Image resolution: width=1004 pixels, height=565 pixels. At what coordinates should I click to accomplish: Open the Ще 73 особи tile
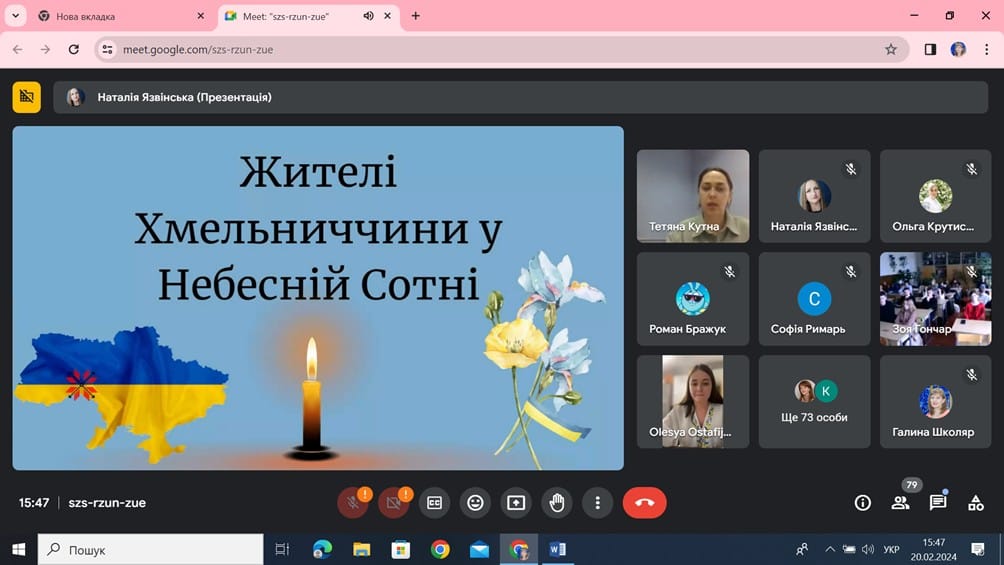coord(814,402)
